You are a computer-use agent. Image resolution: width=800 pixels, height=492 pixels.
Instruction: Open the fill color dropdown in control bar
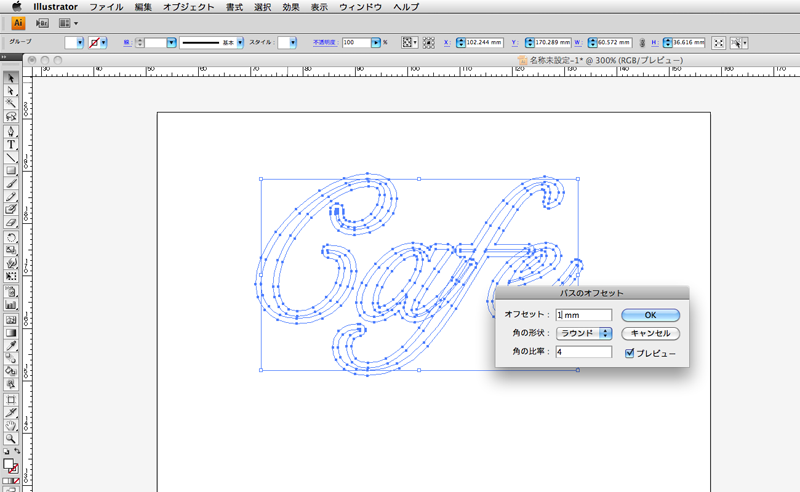(x=80, y=43)
